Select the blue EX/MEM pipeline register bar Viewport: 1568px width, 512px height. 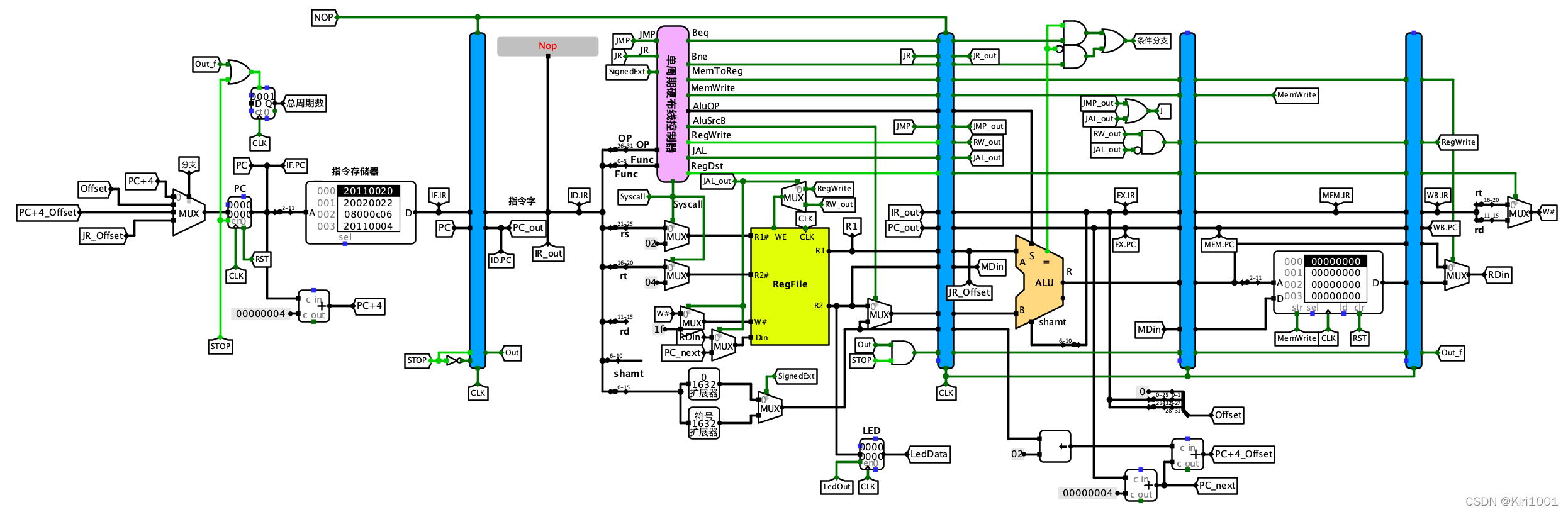tap(1187, 200)
